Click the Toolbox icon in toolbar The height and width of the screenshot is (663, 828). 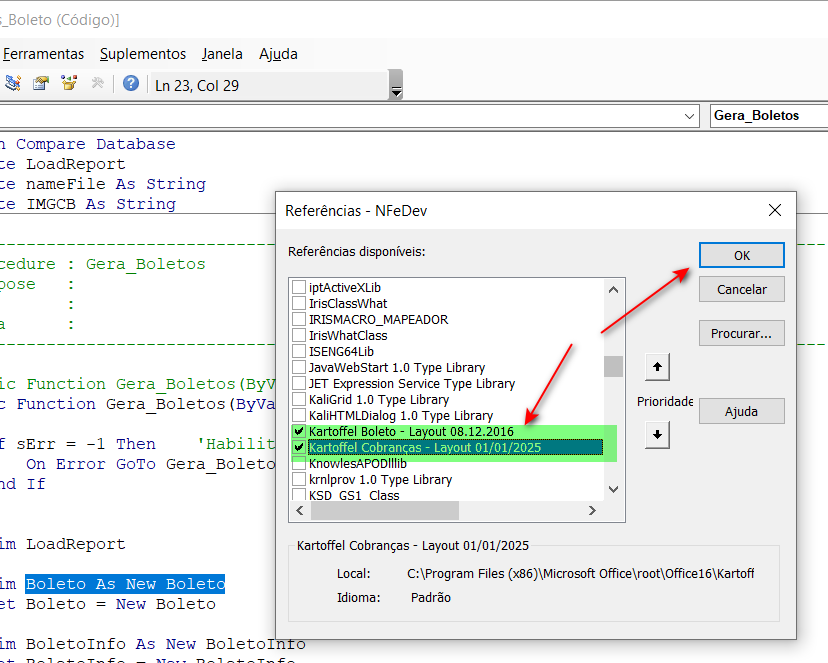pyautogui.click(x=97, y=84)
